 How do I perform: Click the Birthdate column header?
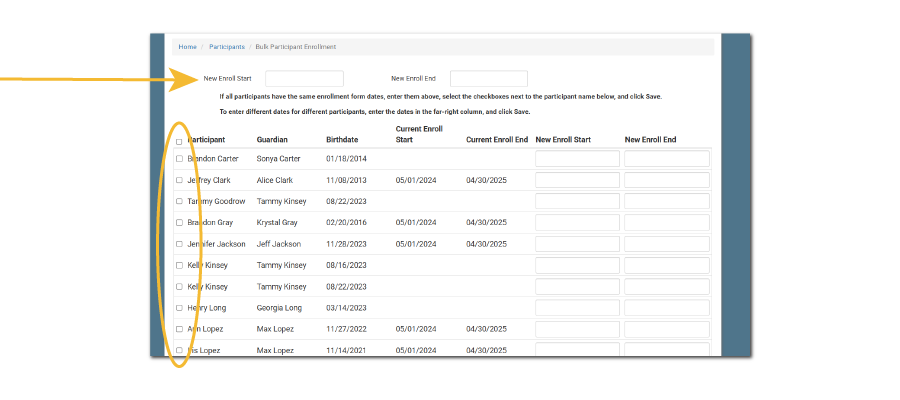[342, 139]
